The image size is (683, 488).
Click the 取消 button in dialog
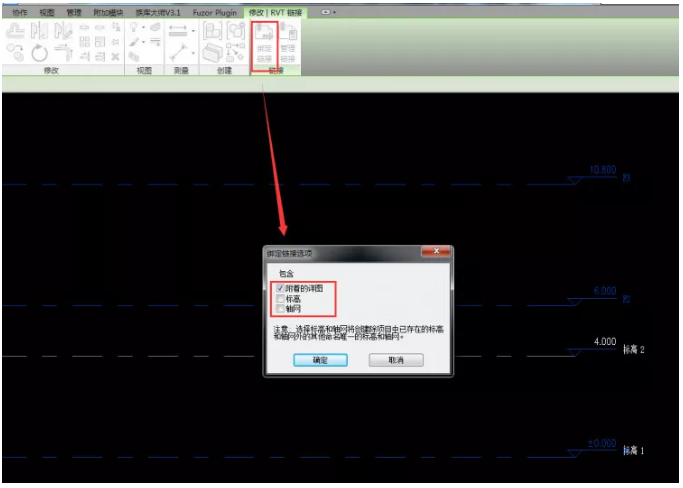(396, 360)
